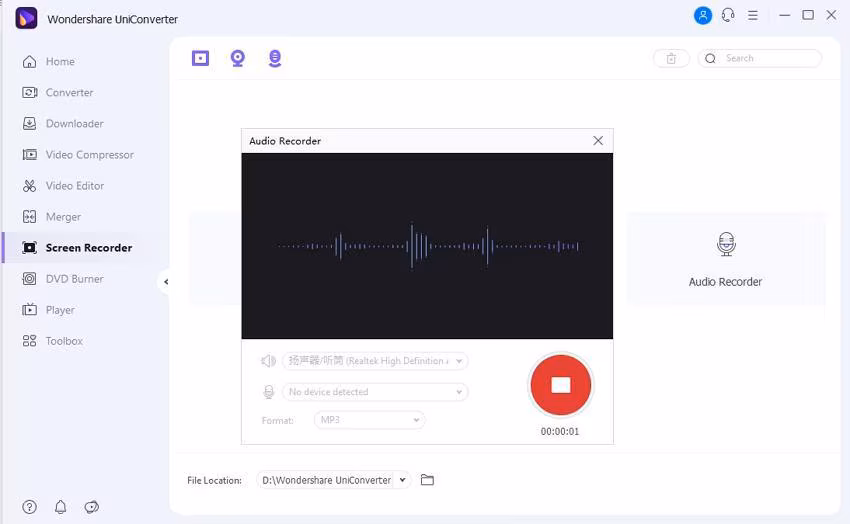Click the File Location label
This screenshot has width=850, height=524.
click(214, 481)
